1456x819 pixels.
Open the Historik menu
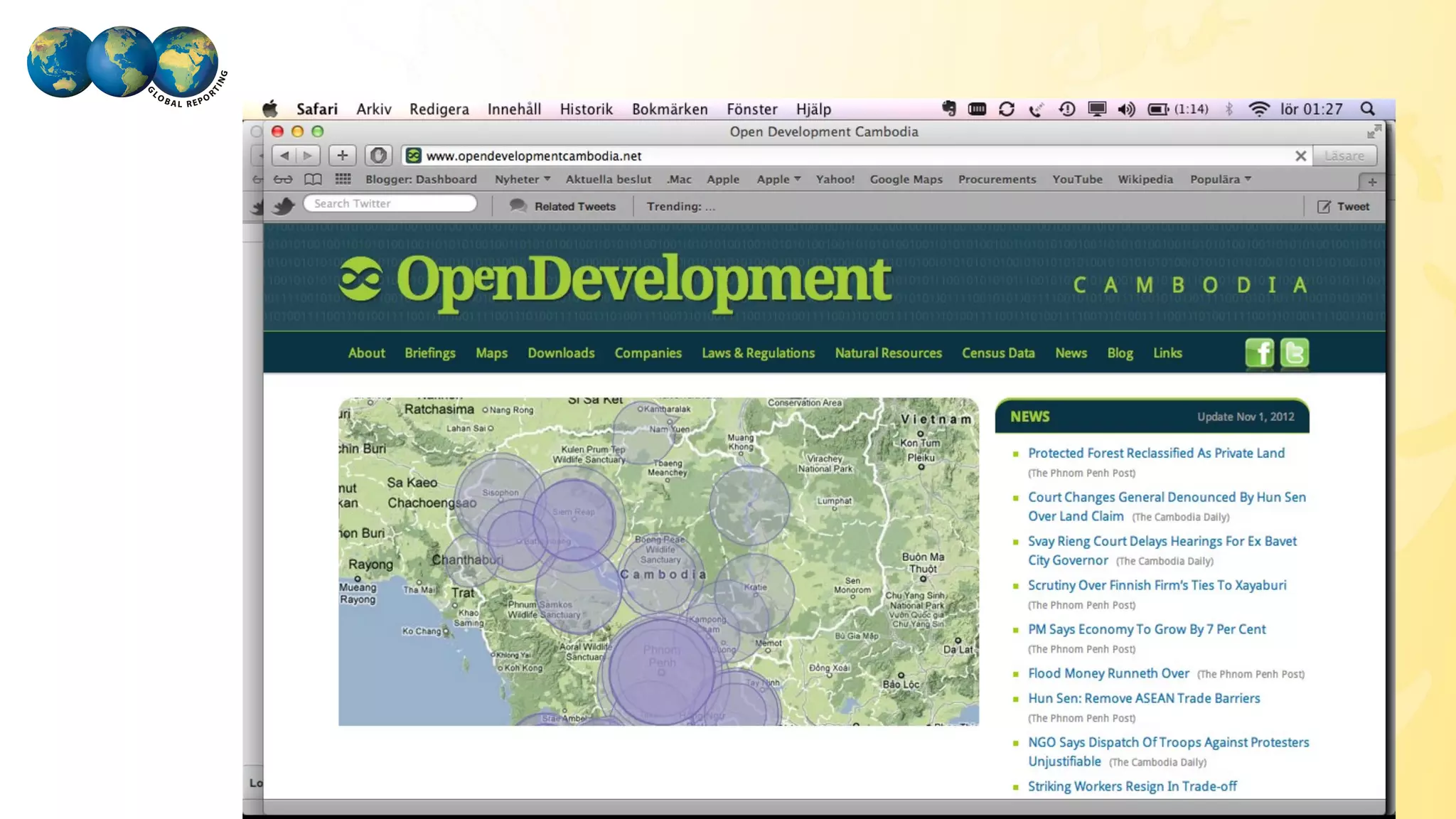(586, 109)
